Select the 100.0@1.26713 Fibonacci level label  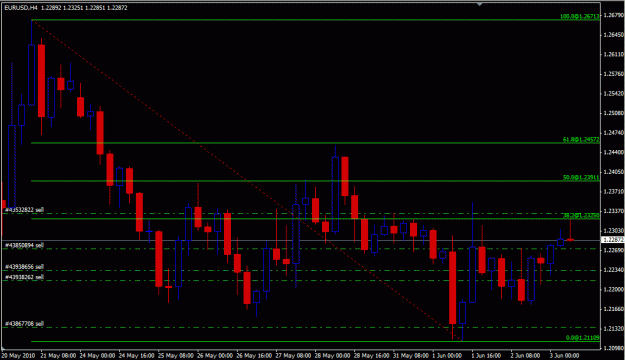point(580,16)
